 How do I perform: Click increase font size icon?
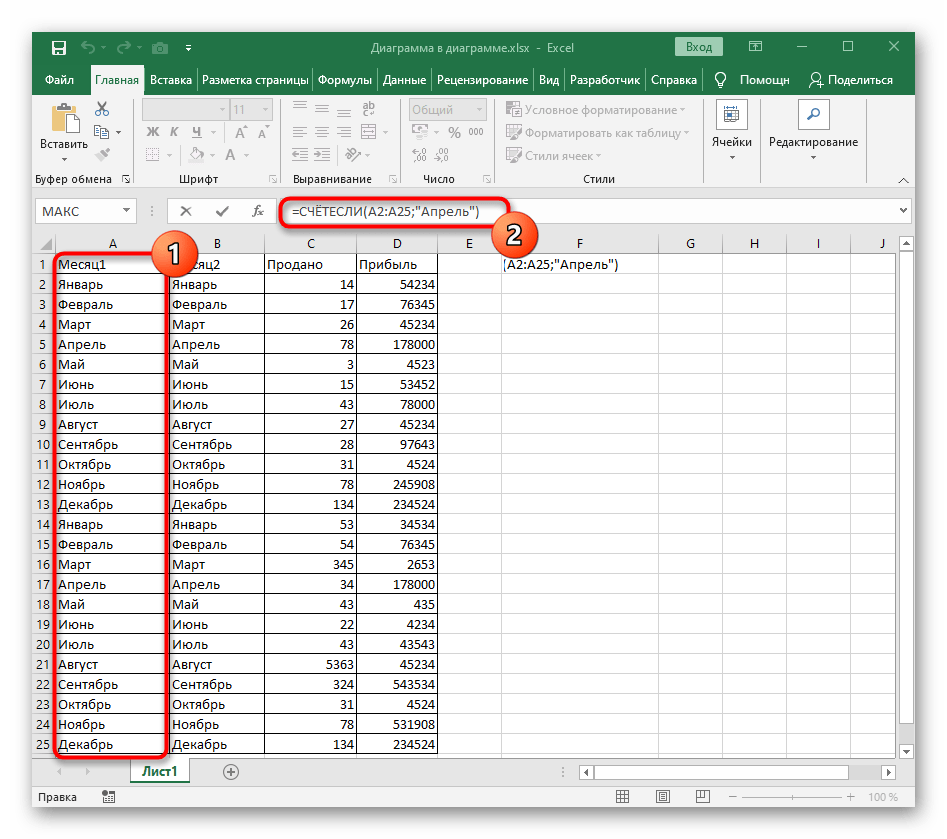click(x=240, y=132)
